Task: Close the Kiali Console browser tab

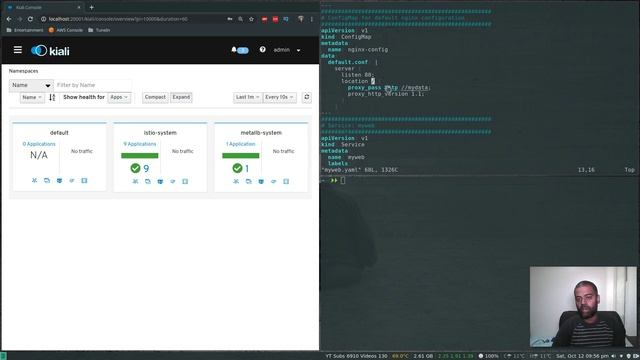Action: (x=79, y=7)
